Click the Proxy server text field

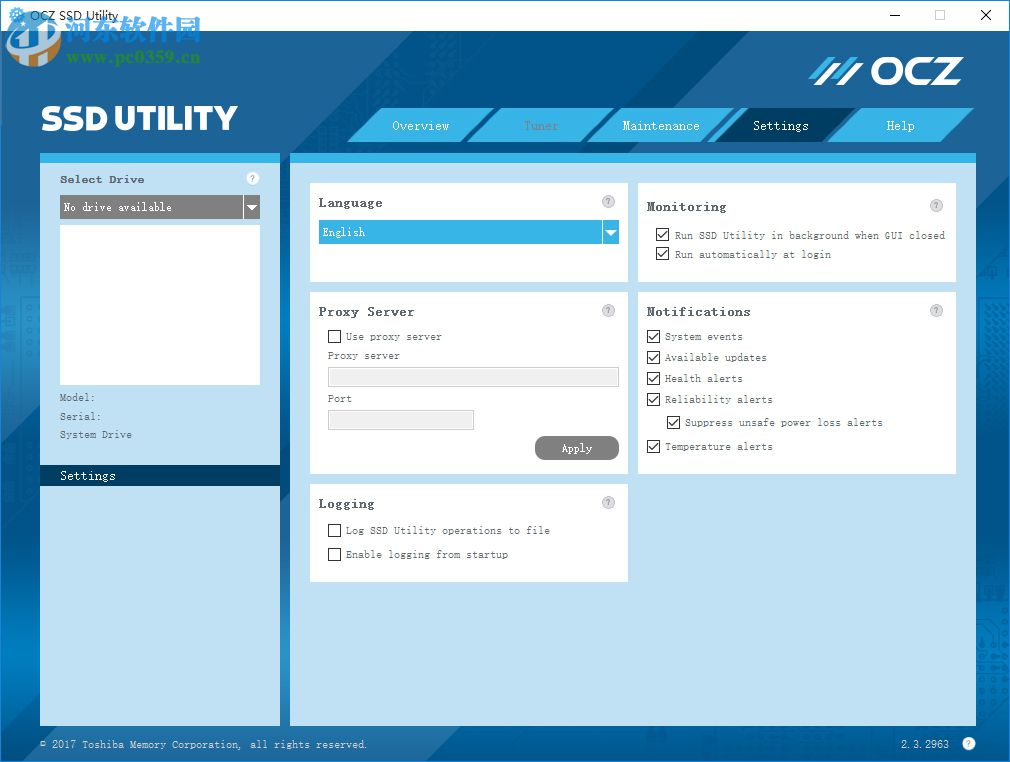[472, 376]
